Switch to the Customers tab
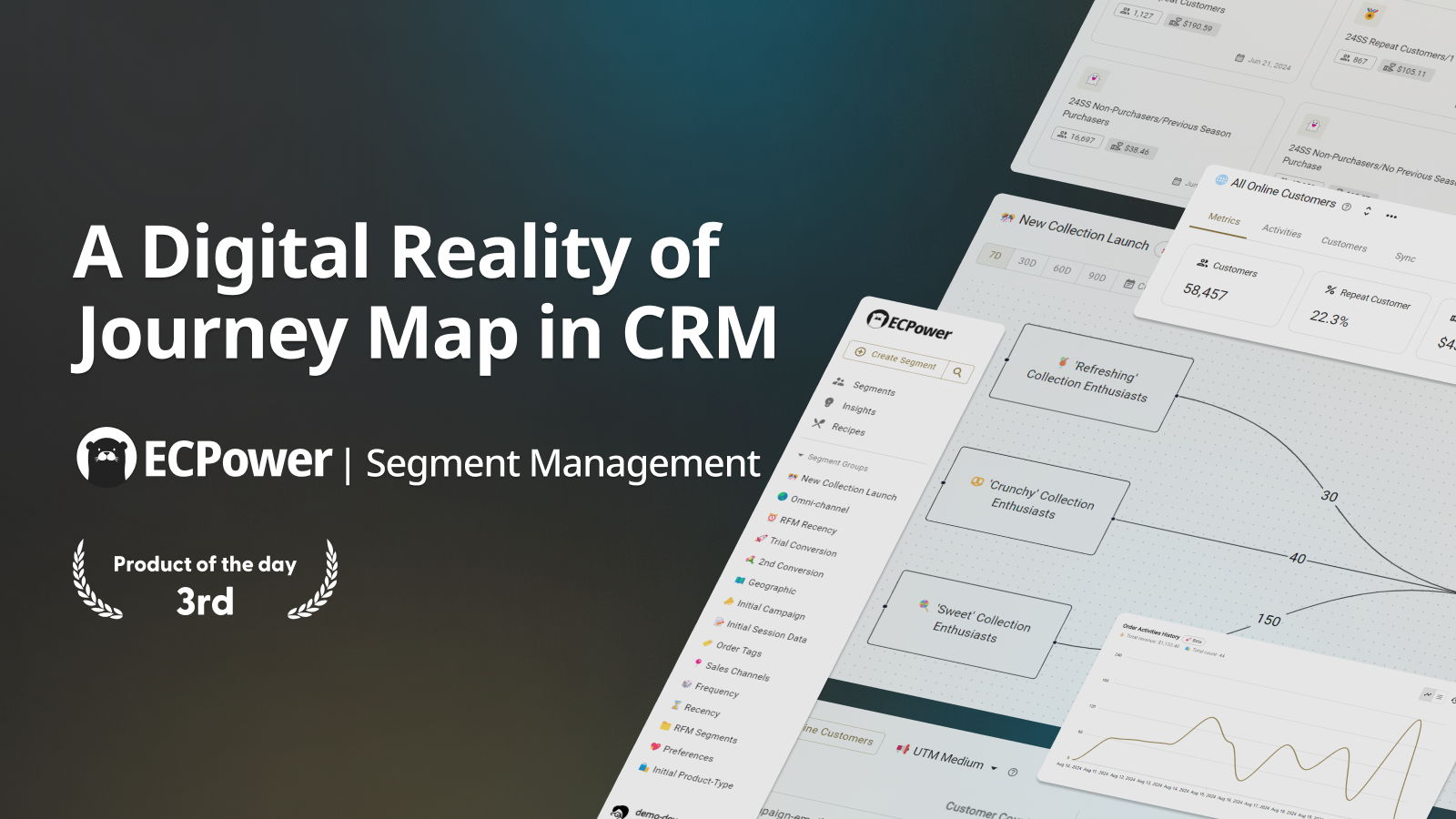Viewport: 1456px width, 819px height. [x=1343, y=244]
